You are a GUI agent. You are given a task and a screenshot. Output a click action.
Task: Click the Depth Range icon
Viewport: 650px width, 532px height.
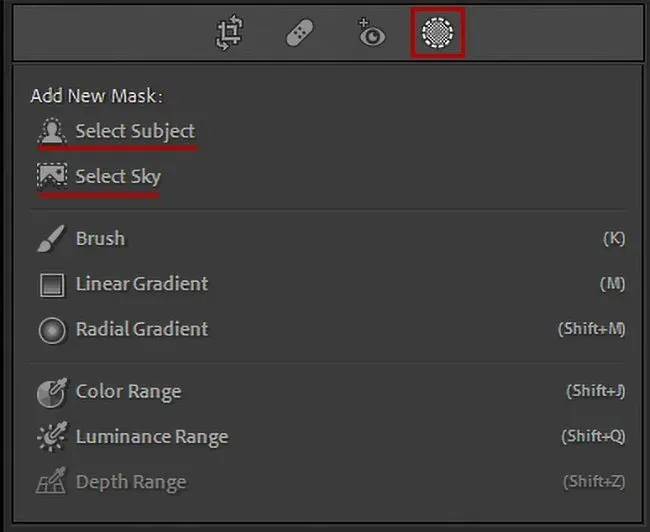click(51, 482)
